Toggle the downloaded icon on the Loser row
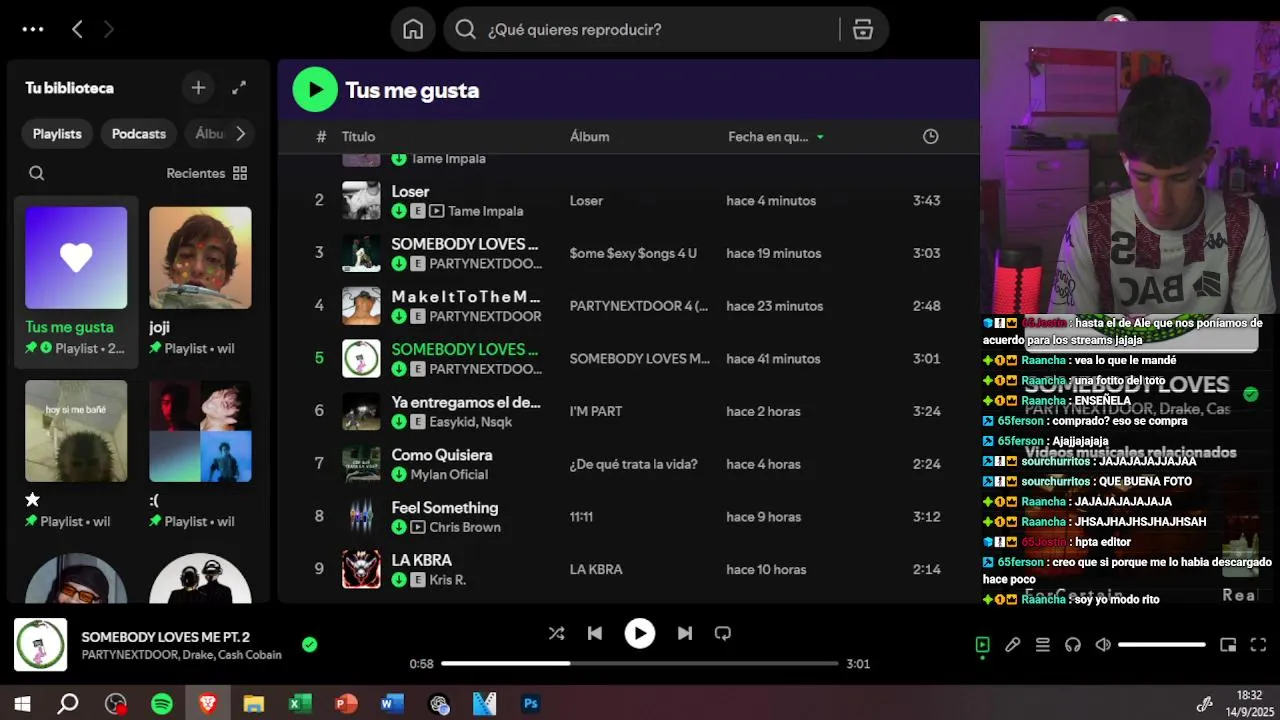This screenshot has height=720, width=1280. [399, 211]
